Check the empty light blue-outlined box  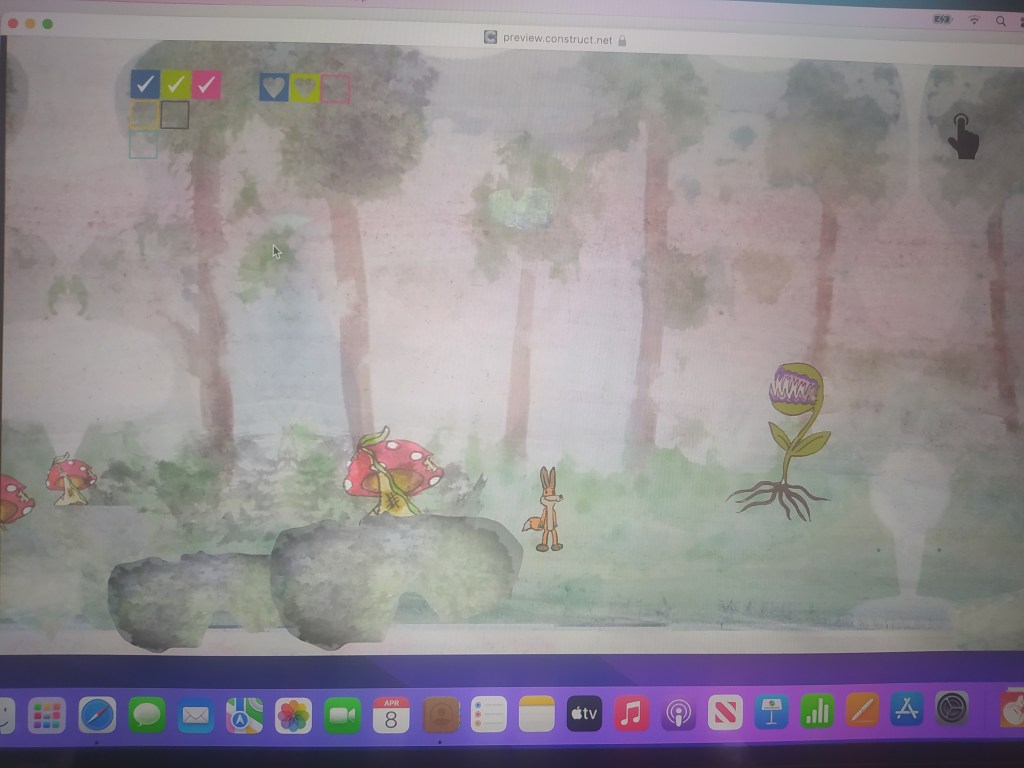point(144,146)
